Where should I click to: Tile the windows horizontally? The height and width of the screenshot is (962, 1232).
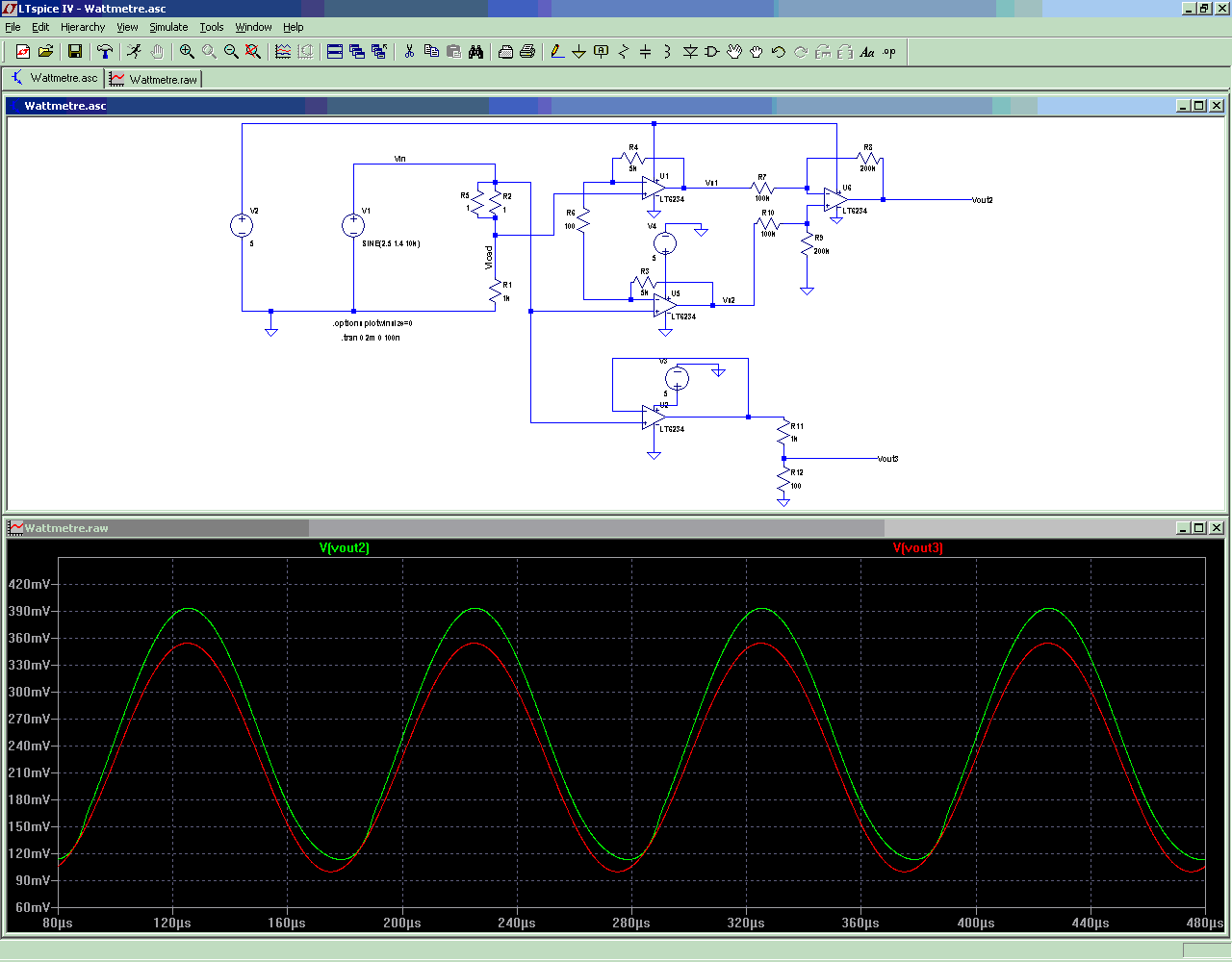335,52
